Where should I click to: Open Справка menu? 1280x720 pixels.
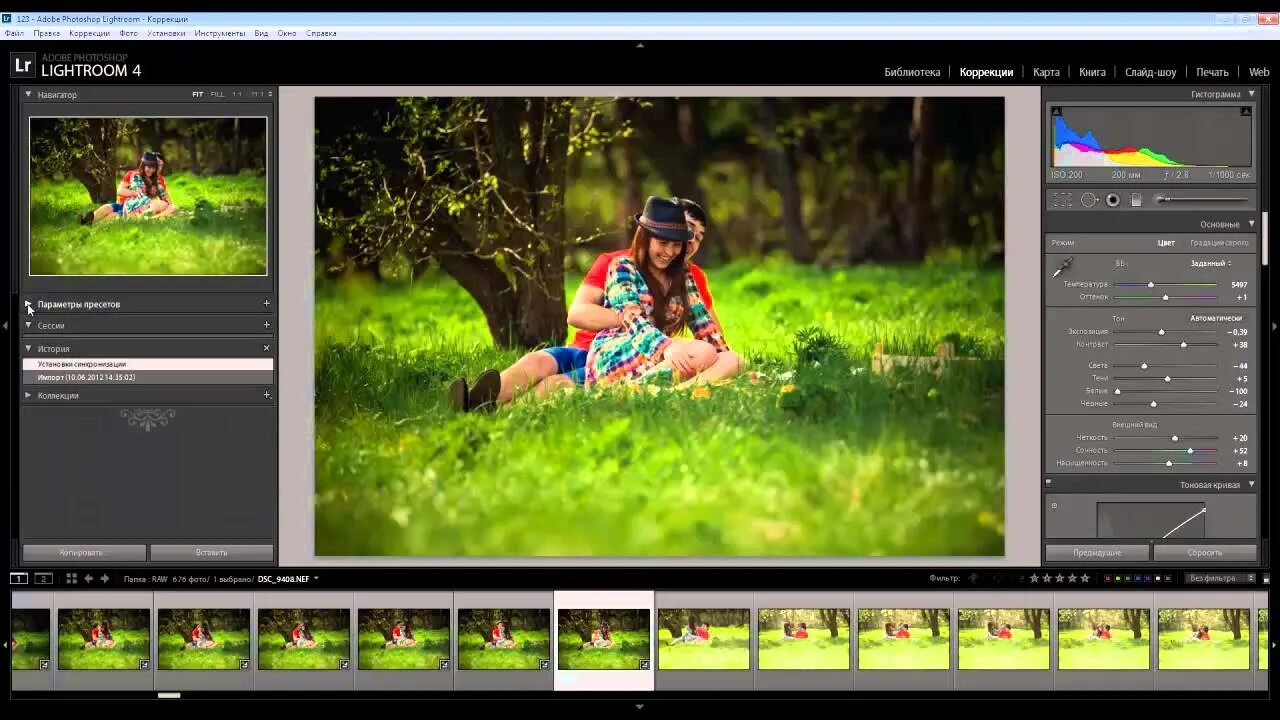(x=321, y=33)
